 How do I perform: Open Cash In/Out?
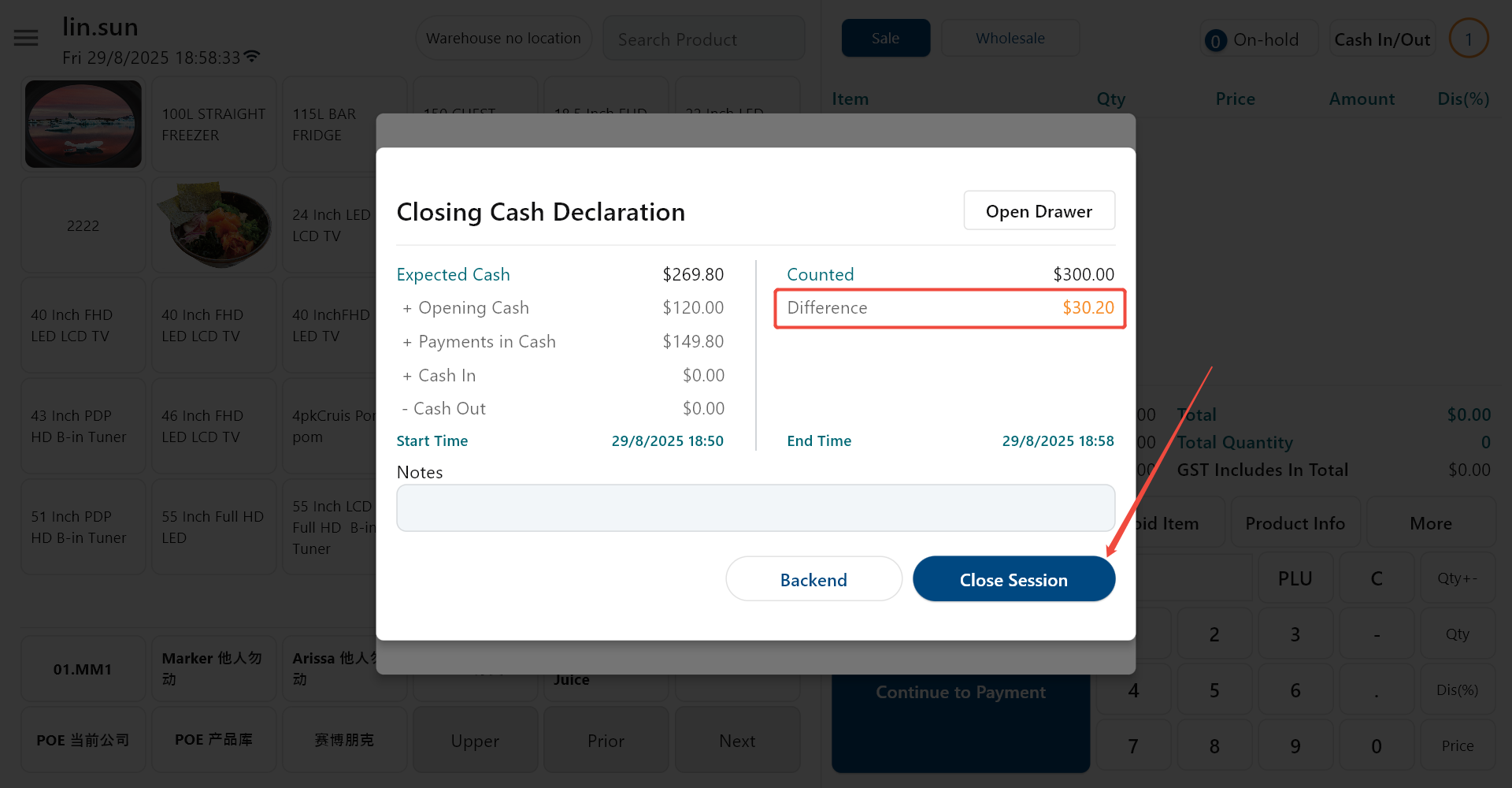tap(1382, 39)
